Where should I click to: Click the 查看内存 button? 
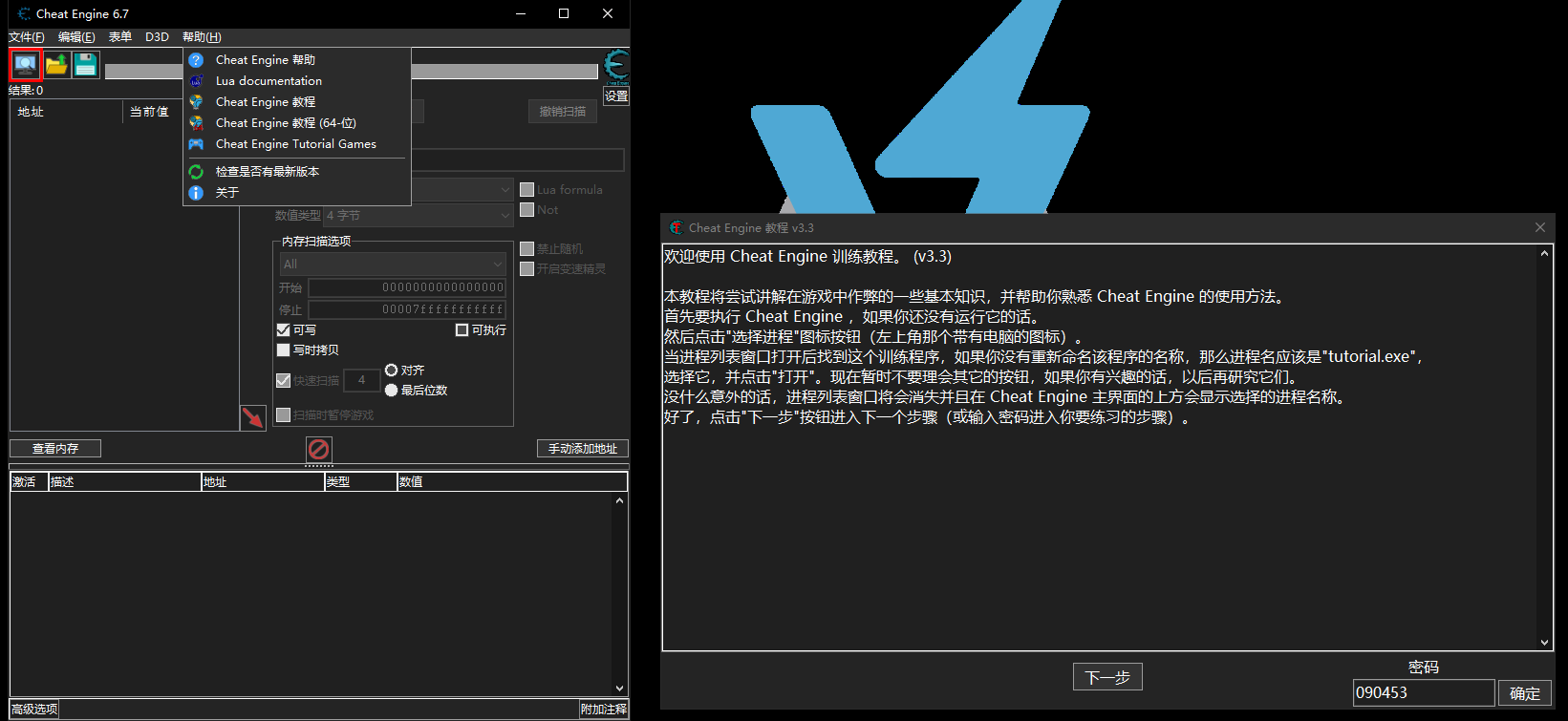pyautogui.click(x=55, y=449)
